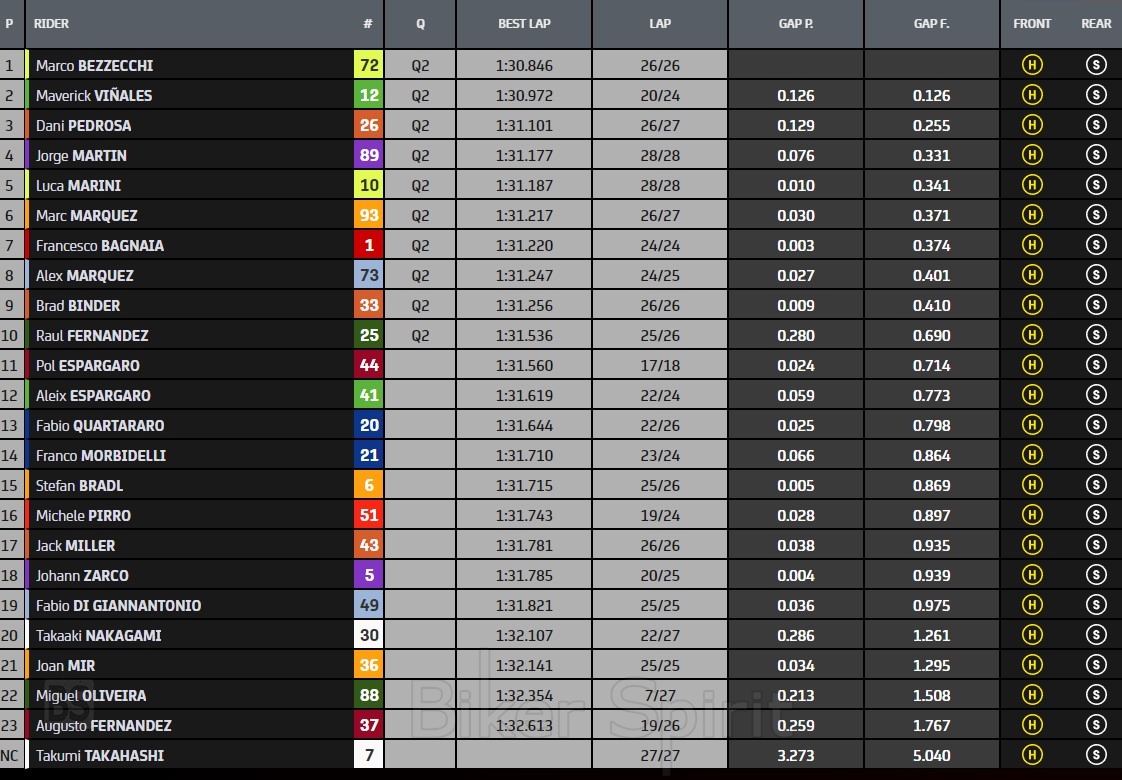Click front tyre H icon for Joan Mir
The width and height of the screenshot is (1122, 780).
(1031, 666)
